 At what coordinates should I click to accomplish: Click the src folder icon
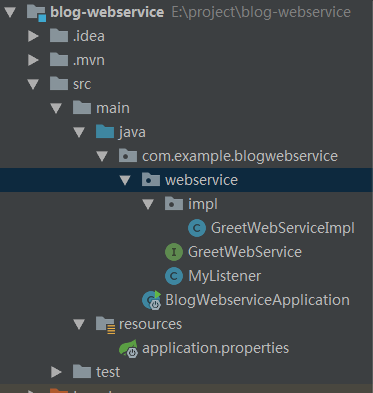point(59,83)
